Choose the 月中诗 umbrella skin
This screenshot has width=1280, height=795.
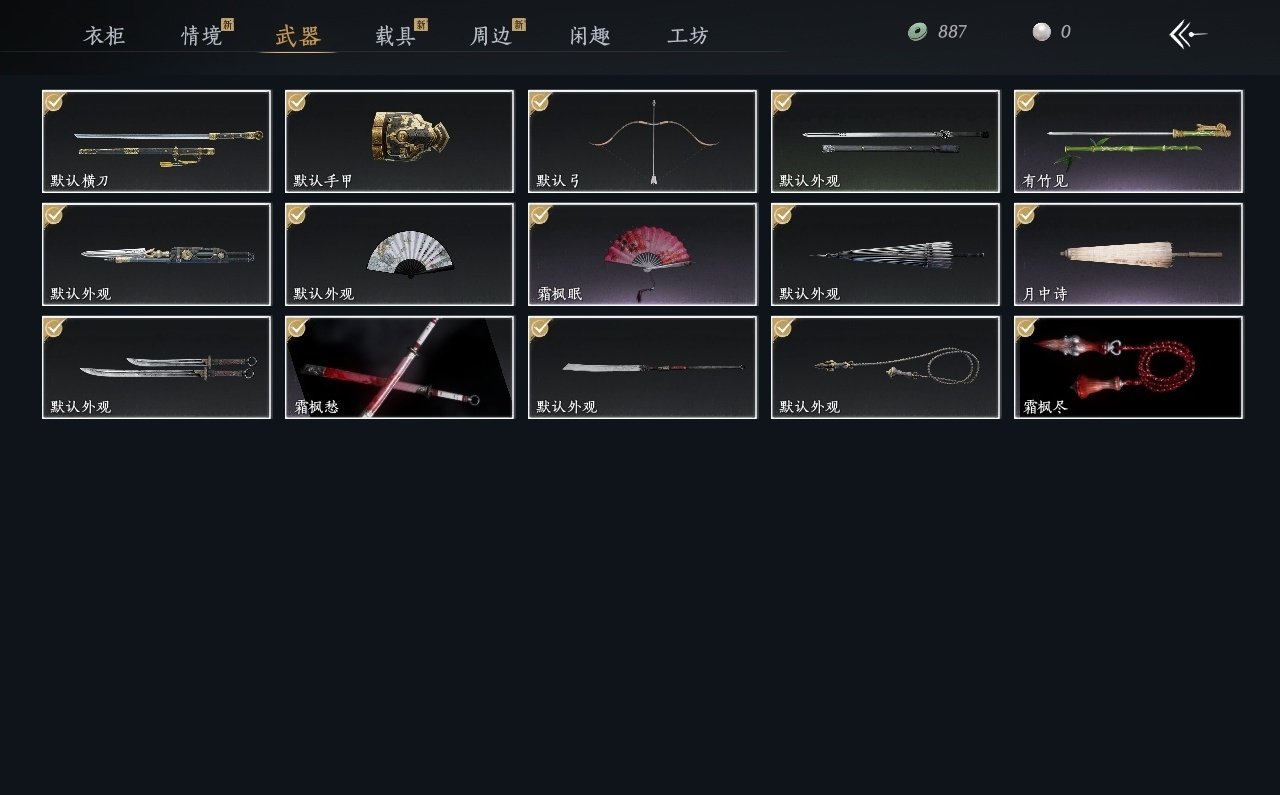(x=1128, y=254)
